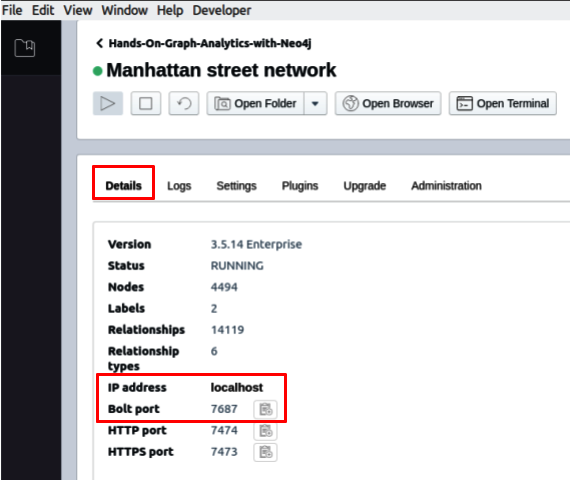Select the Upgrade tab
The height and width of the screenshot is (480, 570).
pyautogui.click(x=365, y=186)
